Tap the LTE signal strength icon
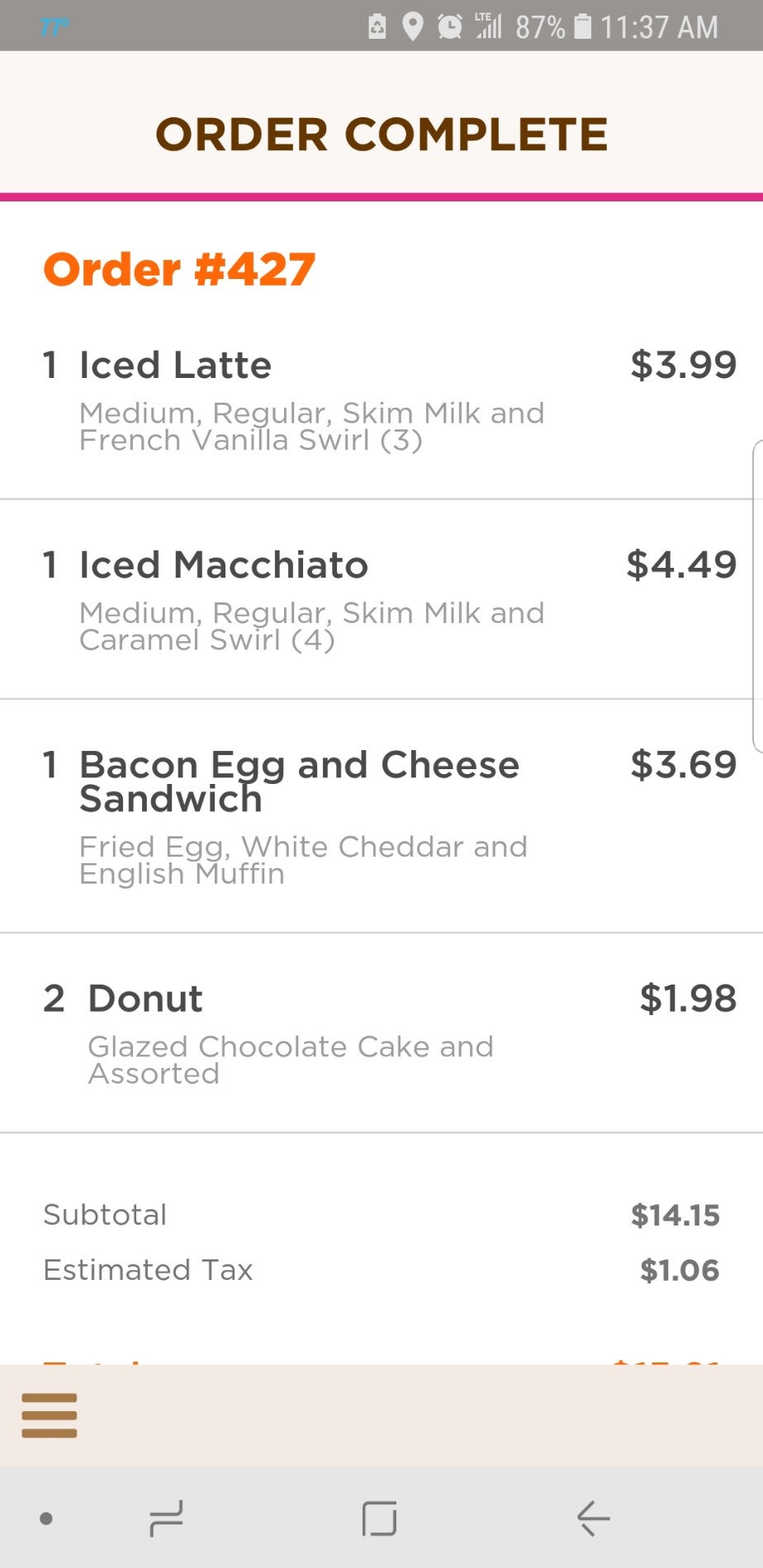Viewport: 763px width, 1568px height. [x=489, y=26]
